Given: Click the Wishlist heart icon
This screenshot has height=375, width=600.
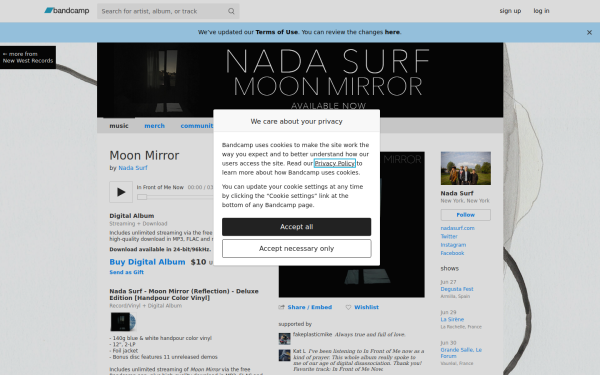Looking at the screenshot, I should point(348,307).
